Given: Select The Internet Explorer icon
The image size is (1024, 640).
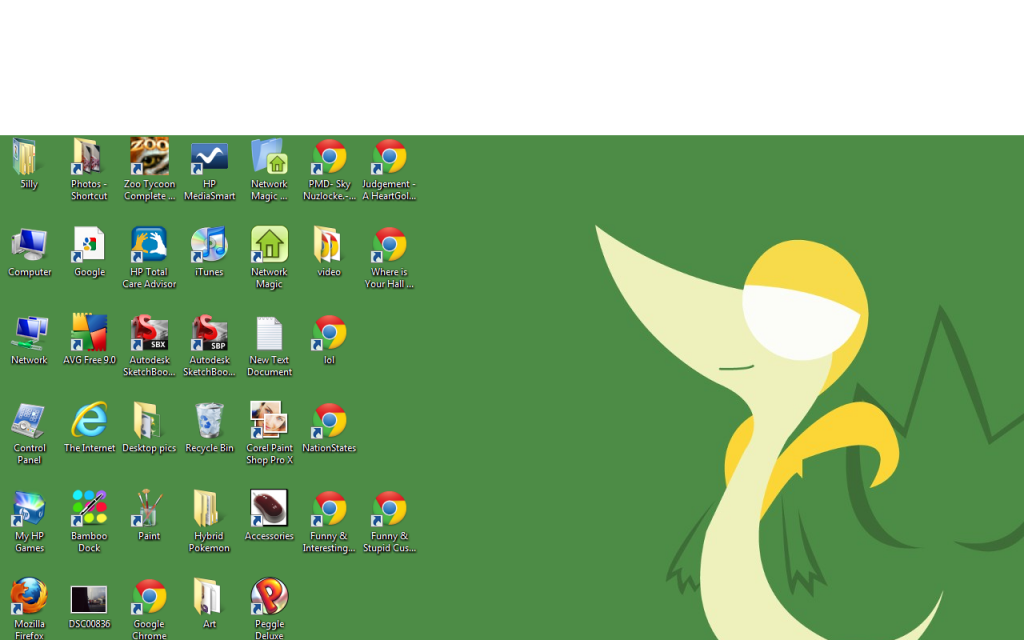Looking at the screenshot, I should [x=89, y=422].
